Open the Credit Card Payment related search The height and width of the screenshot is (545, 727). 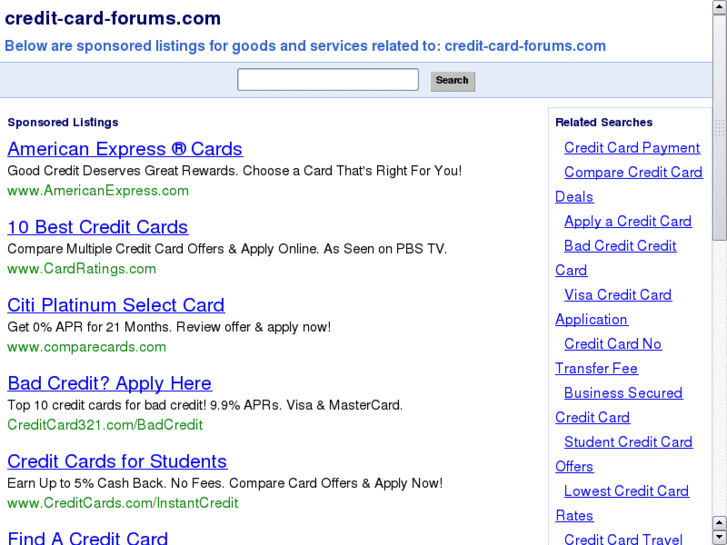click(x=631, y=148)
